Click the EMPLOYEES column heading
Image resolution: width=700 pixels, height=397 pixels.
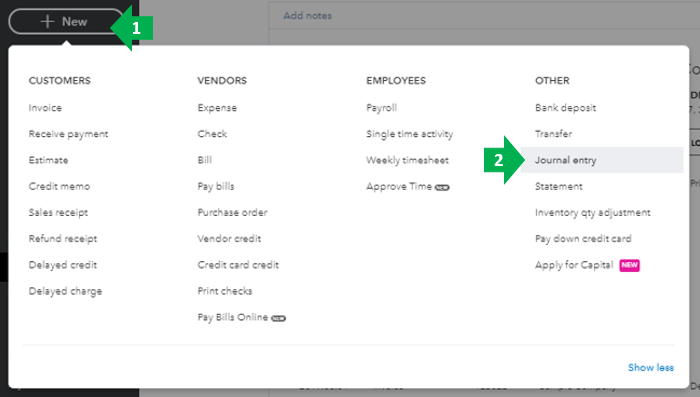pyautogui.click(x=396, y=80)
